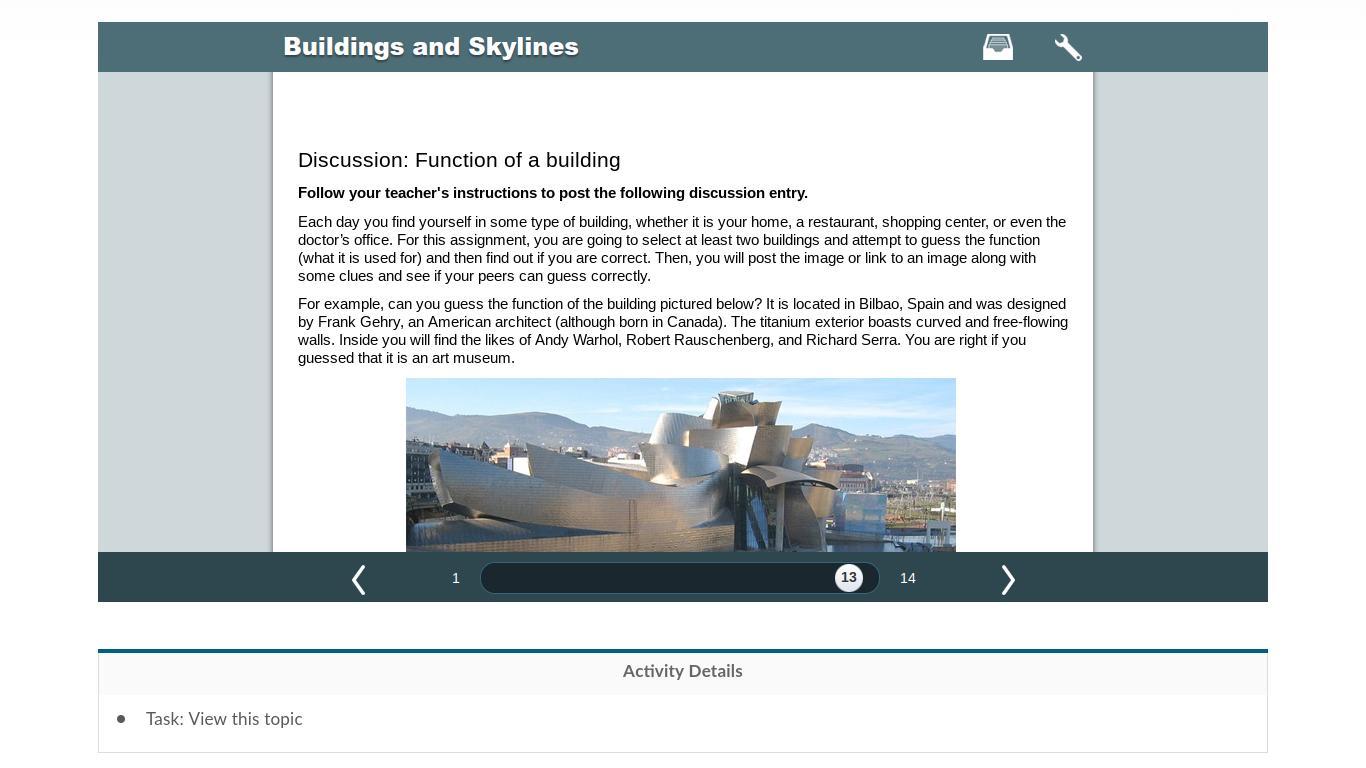1366x768 pixels.
Task: Click the page navigation progress track
Action: [x=680, y=578]
